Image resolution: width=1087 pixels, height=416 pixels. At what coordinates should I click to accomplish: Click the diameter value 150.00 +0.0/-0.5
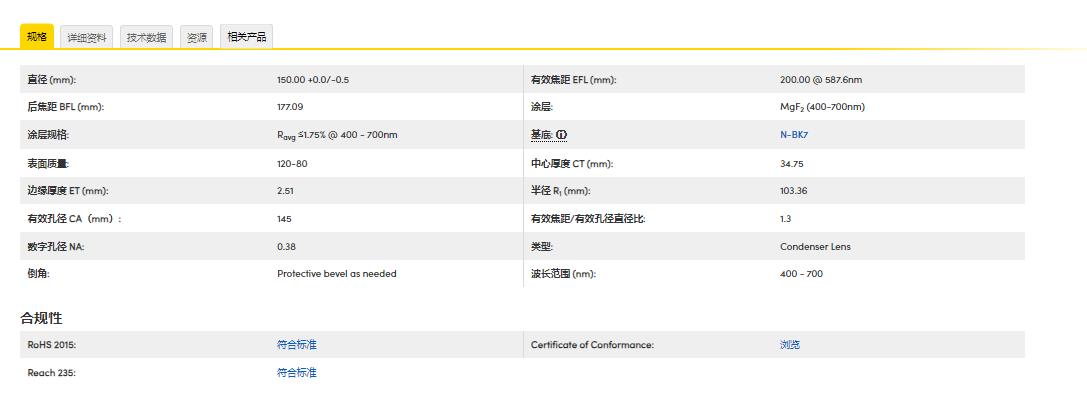coord(313,80)
